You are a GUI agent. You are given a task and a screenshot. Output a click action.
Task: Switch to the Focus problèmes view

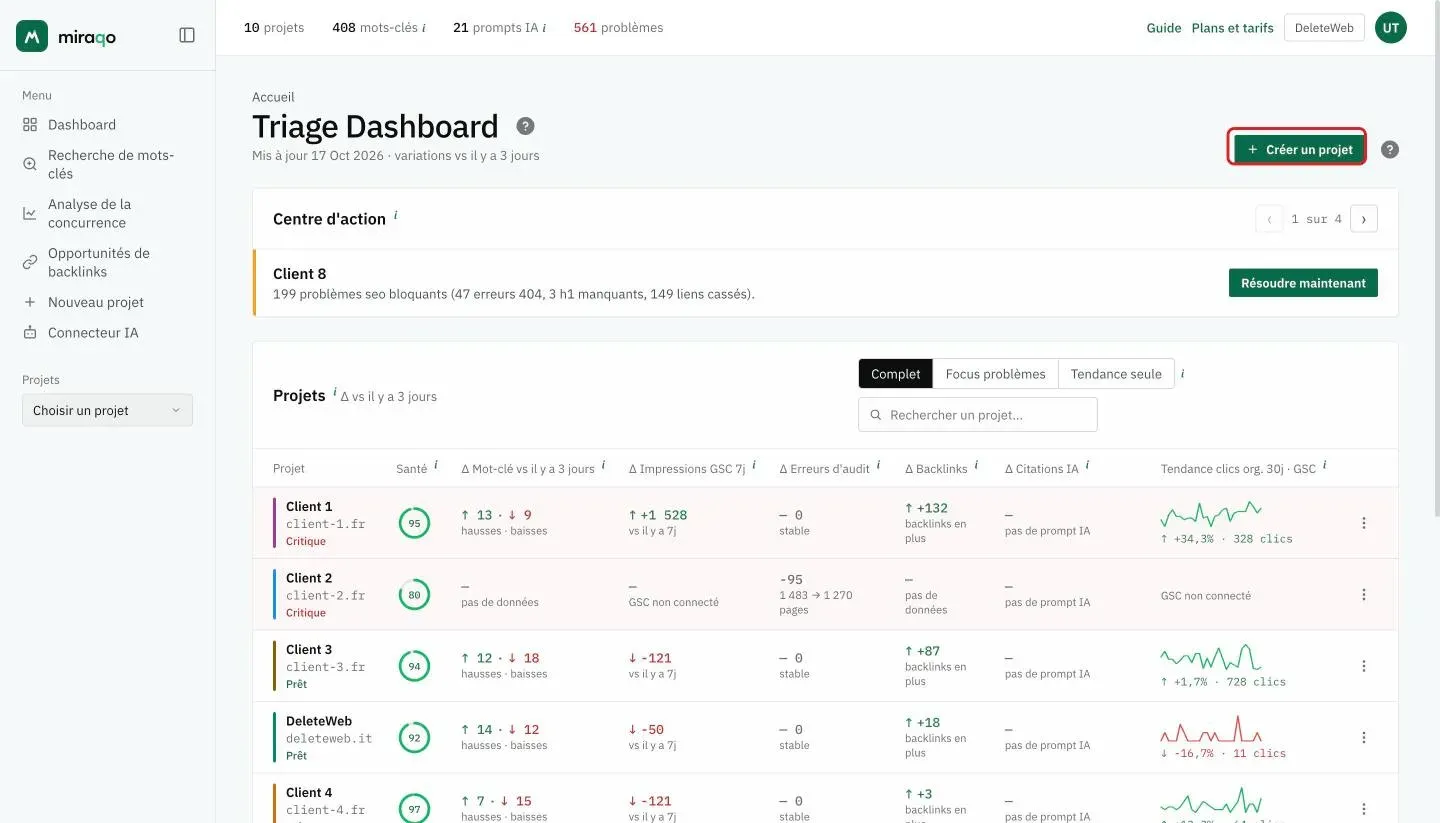click(x=995, y=374)
